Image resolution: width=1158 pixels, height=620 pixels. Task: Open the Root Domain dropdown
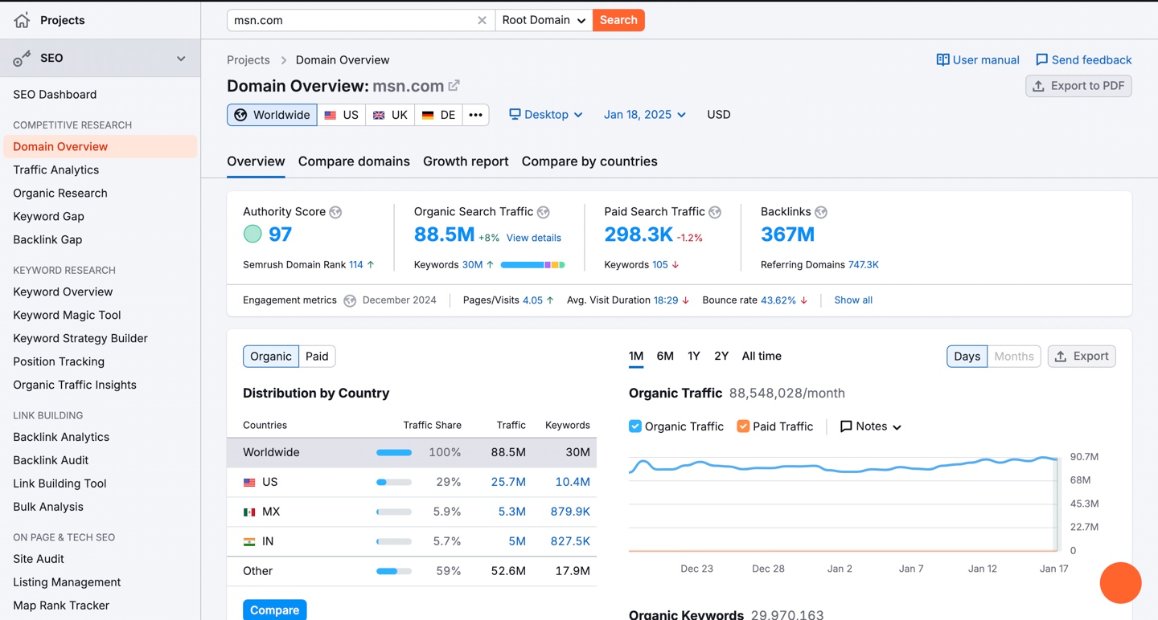coord(544,20)
